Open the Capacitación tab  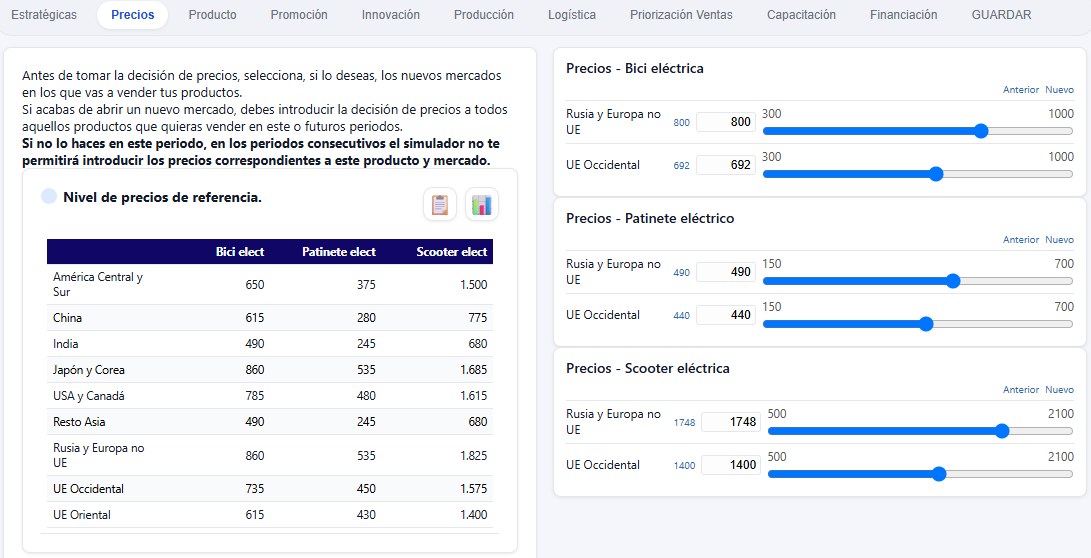[x=802, y=15]
